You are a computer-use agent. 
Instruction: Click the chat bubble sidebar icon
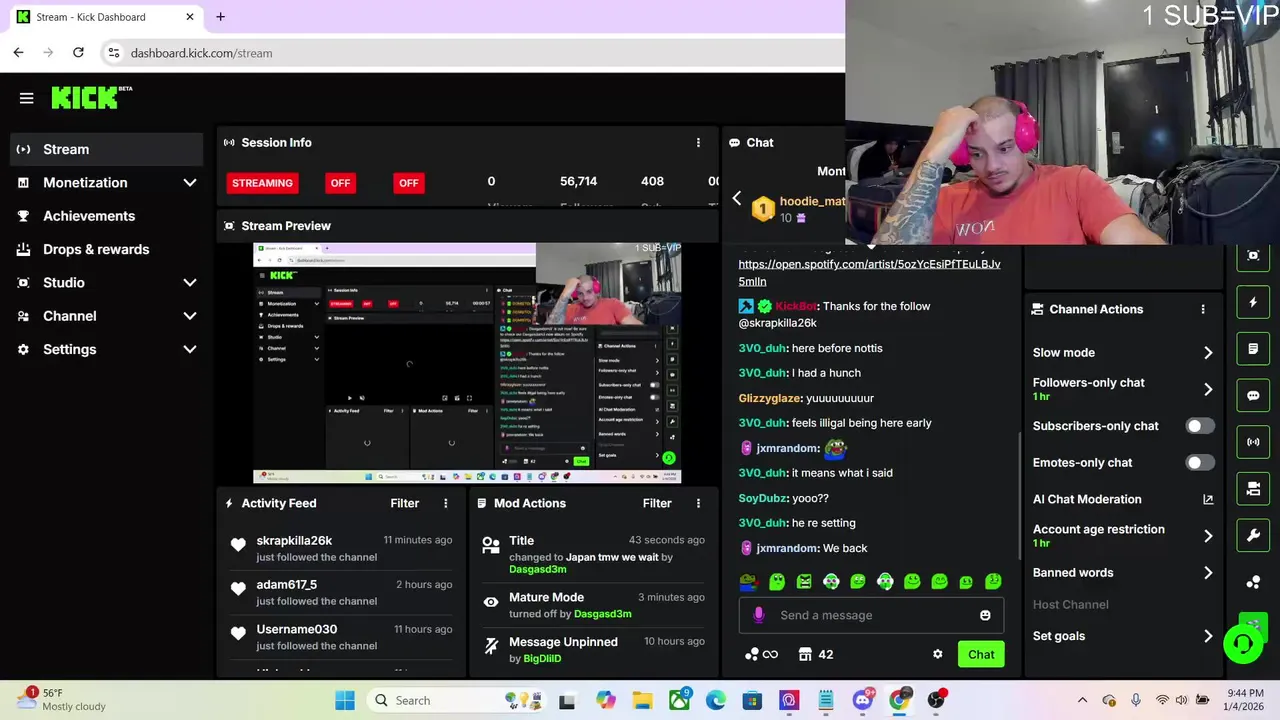[1253, 395]
